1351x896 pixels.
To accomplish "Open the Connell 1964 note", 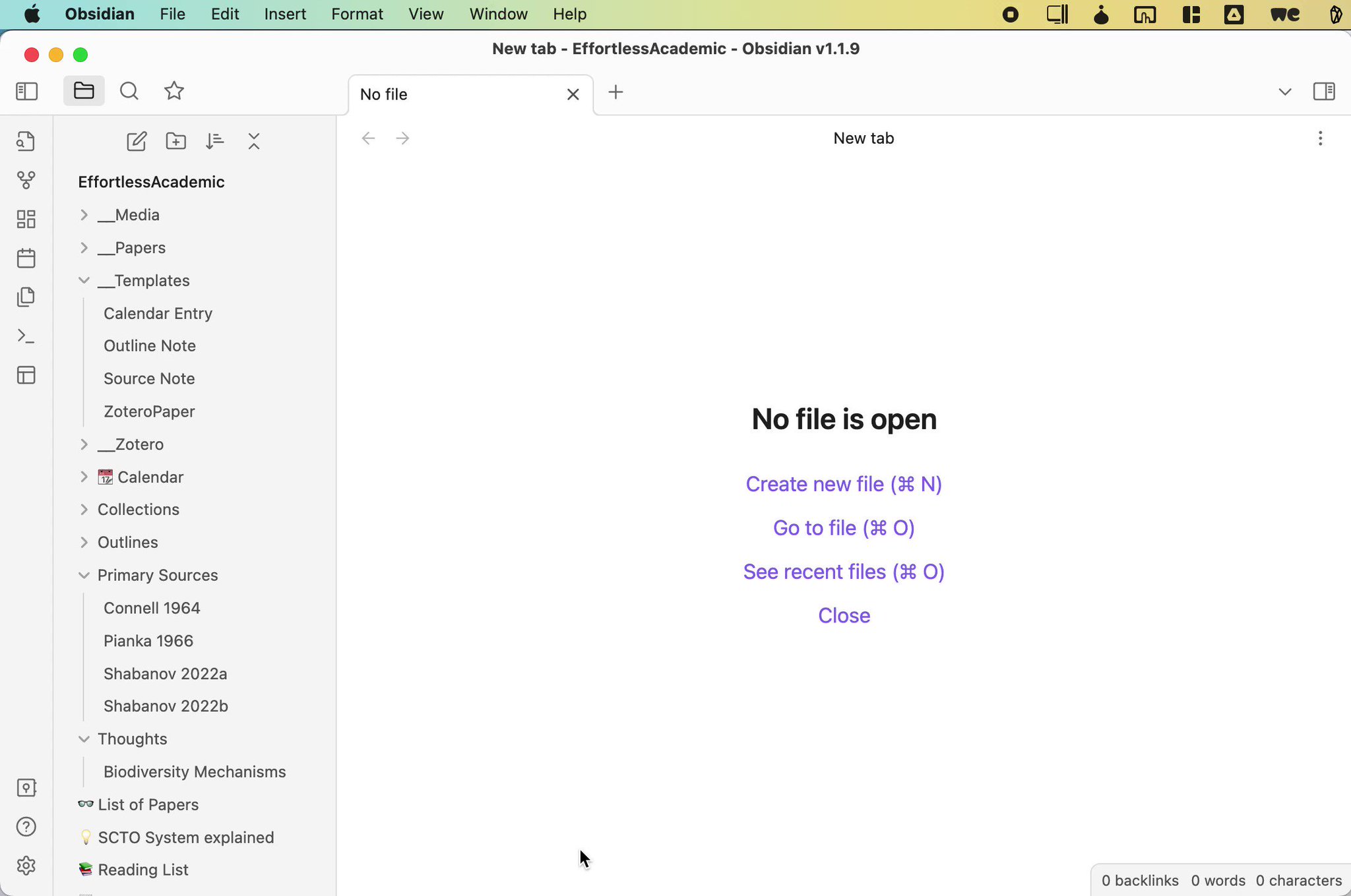I will click(152, 608).
